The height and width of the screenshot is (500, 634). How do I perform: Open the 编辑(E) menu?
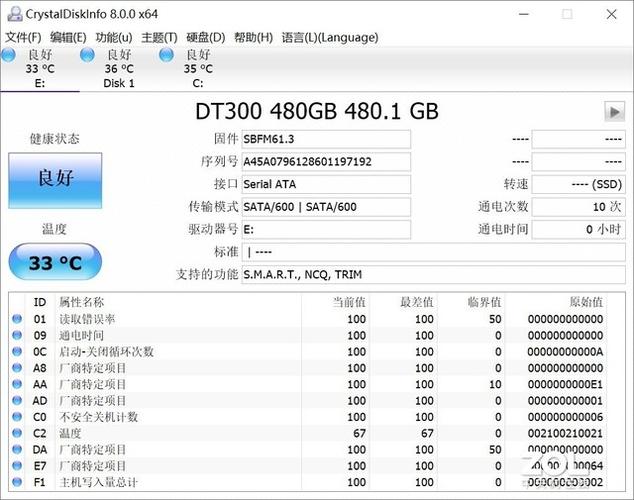[x=69, y=37]
